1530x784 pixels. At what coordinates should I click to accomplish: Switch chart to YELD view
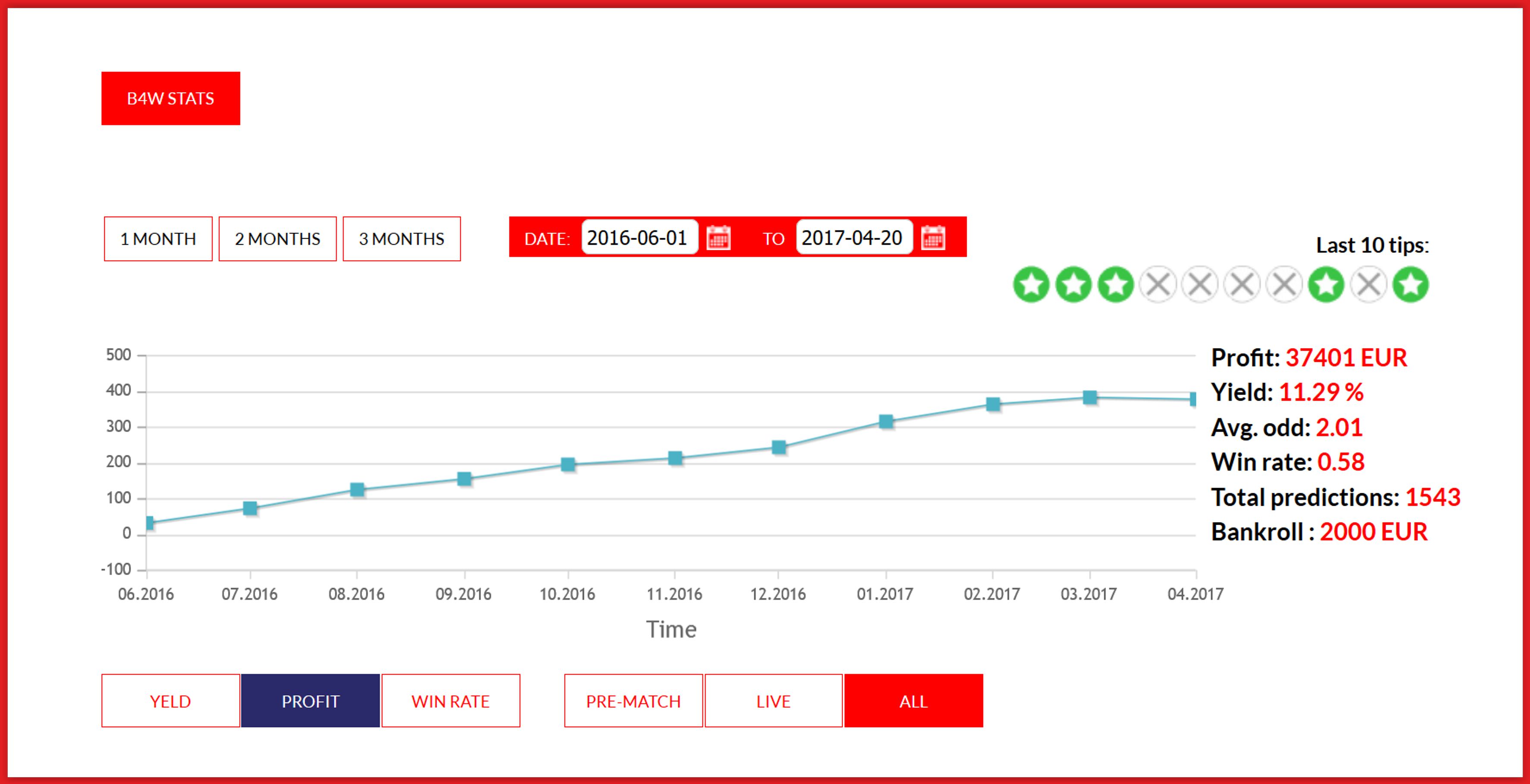[x=171, y=701]
